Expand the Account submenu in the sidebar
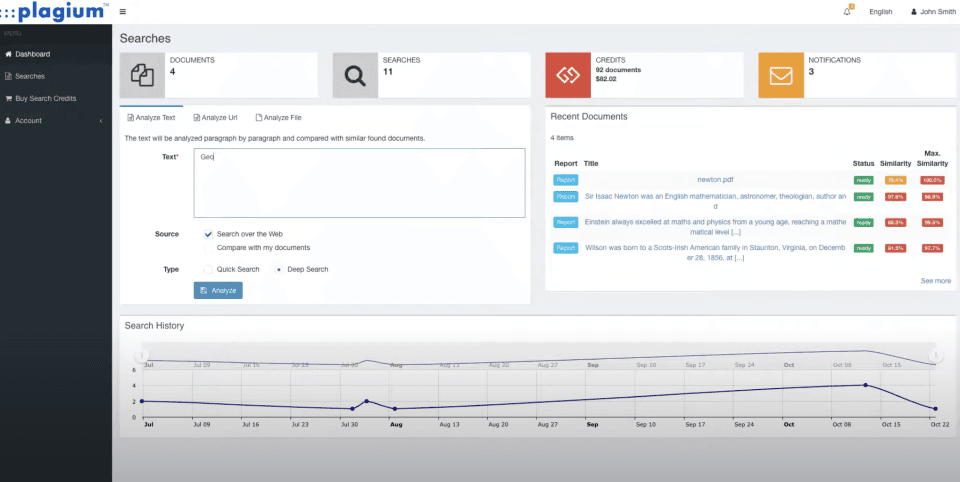This screenshot has height=482, width=960. [56, 121]
